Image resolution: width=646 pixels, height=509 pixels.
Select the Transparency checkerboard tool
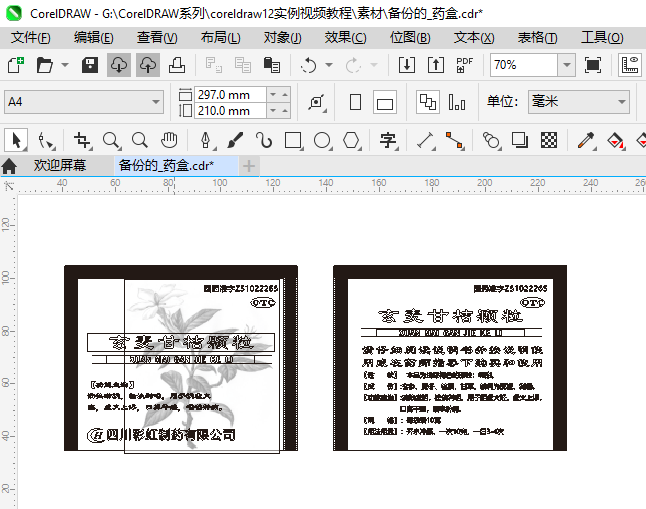tap(549, 141)
